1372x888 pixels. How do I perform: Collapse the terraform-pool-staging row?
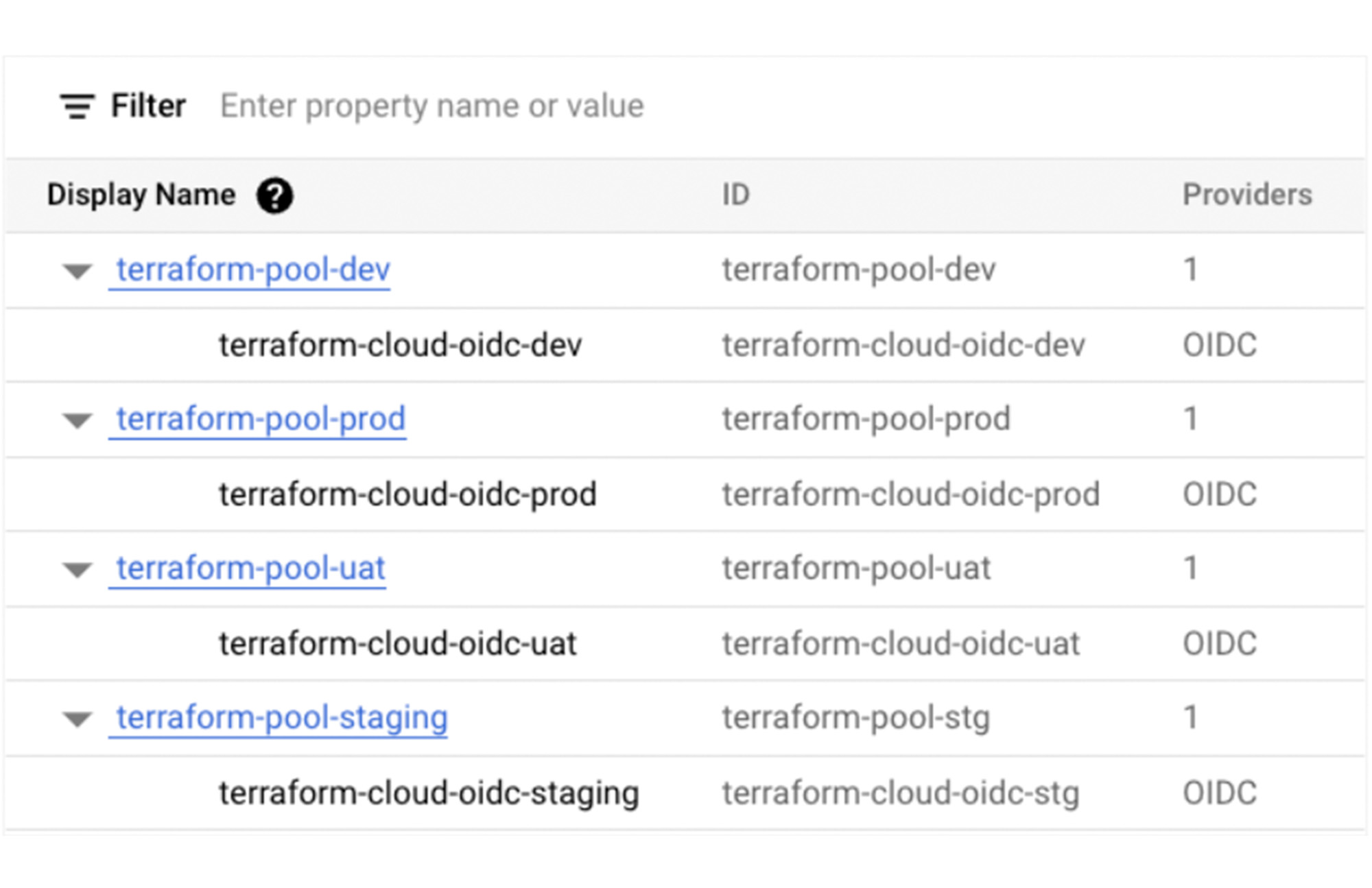tap(77, 719)
